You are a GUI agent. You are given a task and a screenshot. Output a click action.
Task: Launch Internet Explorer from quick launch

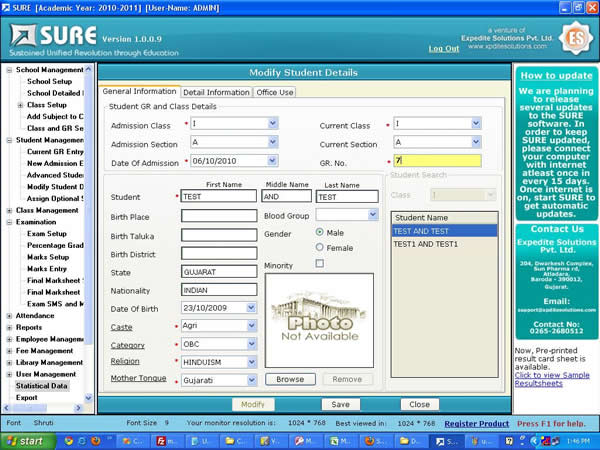coord(82,441)
